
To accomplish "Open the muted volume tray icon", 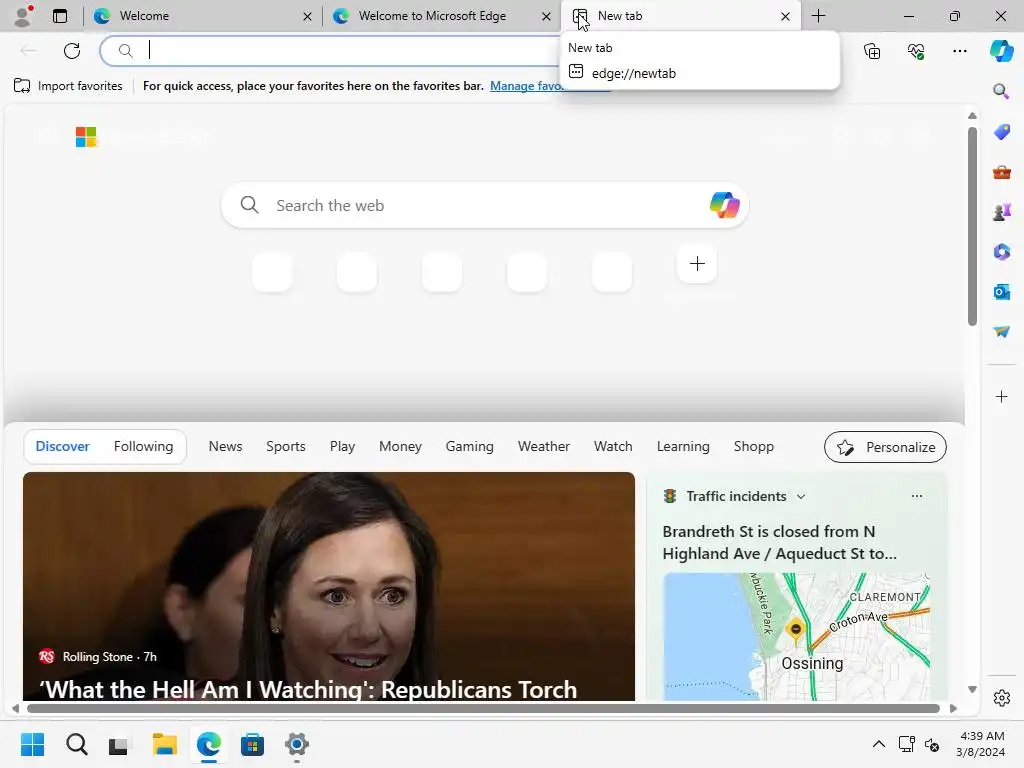I will [x=932, y=744].
